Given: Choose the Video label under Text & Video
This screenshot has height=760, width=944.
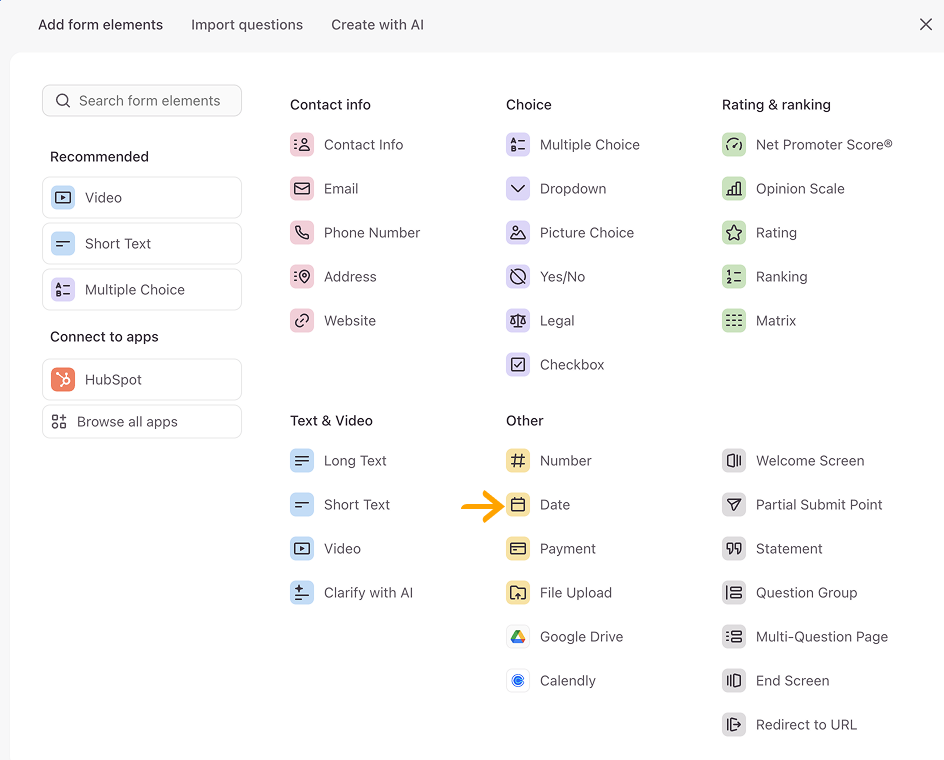Looking at the screenshot, I should tap(343, 549).
